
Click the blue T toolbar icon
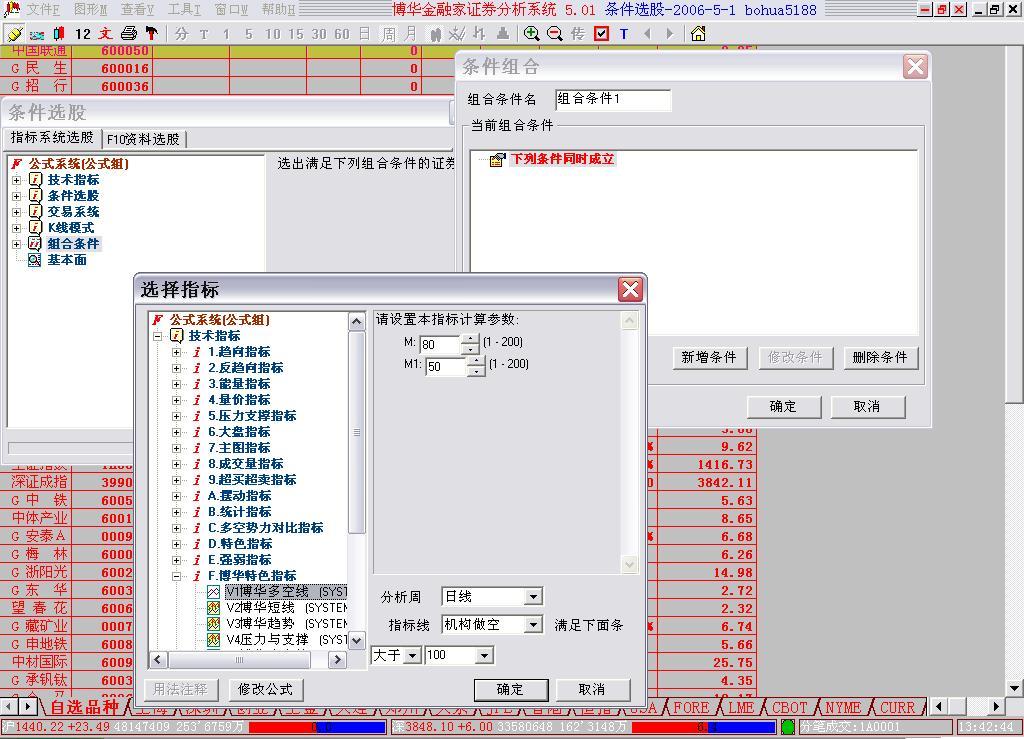624,34
